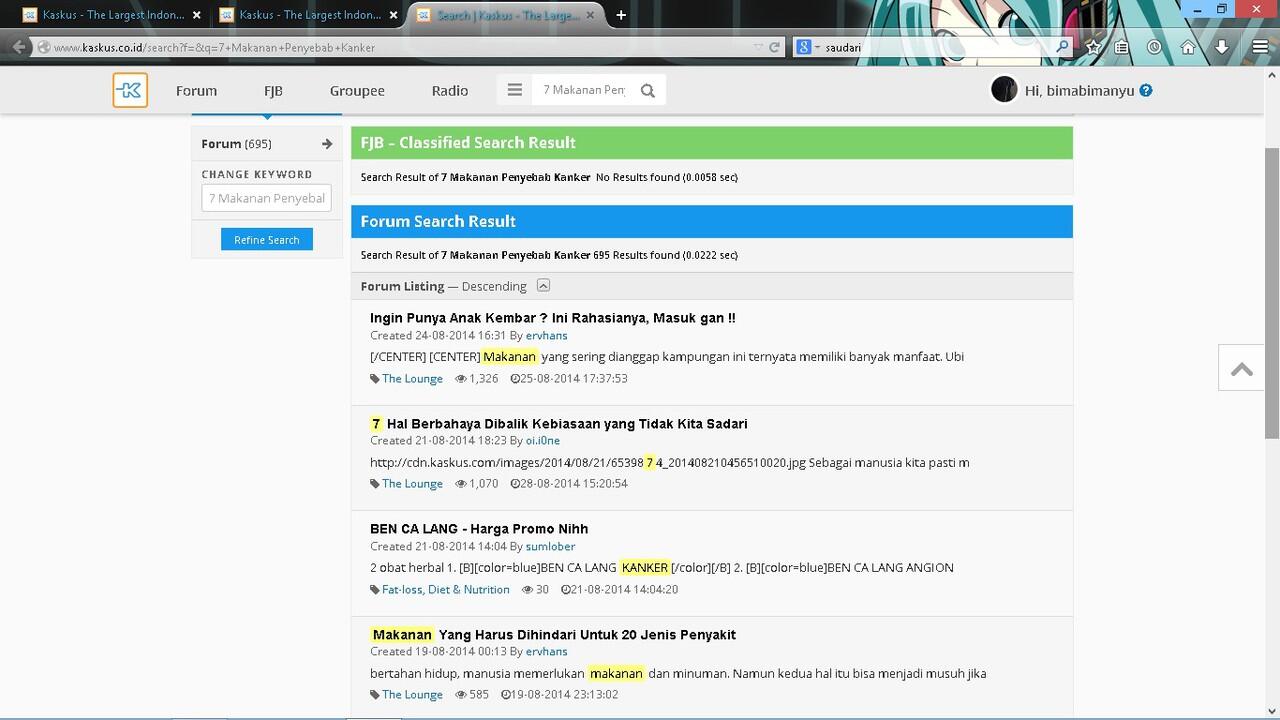Open thread Ingin Punya Anak Kembar
Viewport: 1280px width, 720px height.
click(x=553, y=318)
